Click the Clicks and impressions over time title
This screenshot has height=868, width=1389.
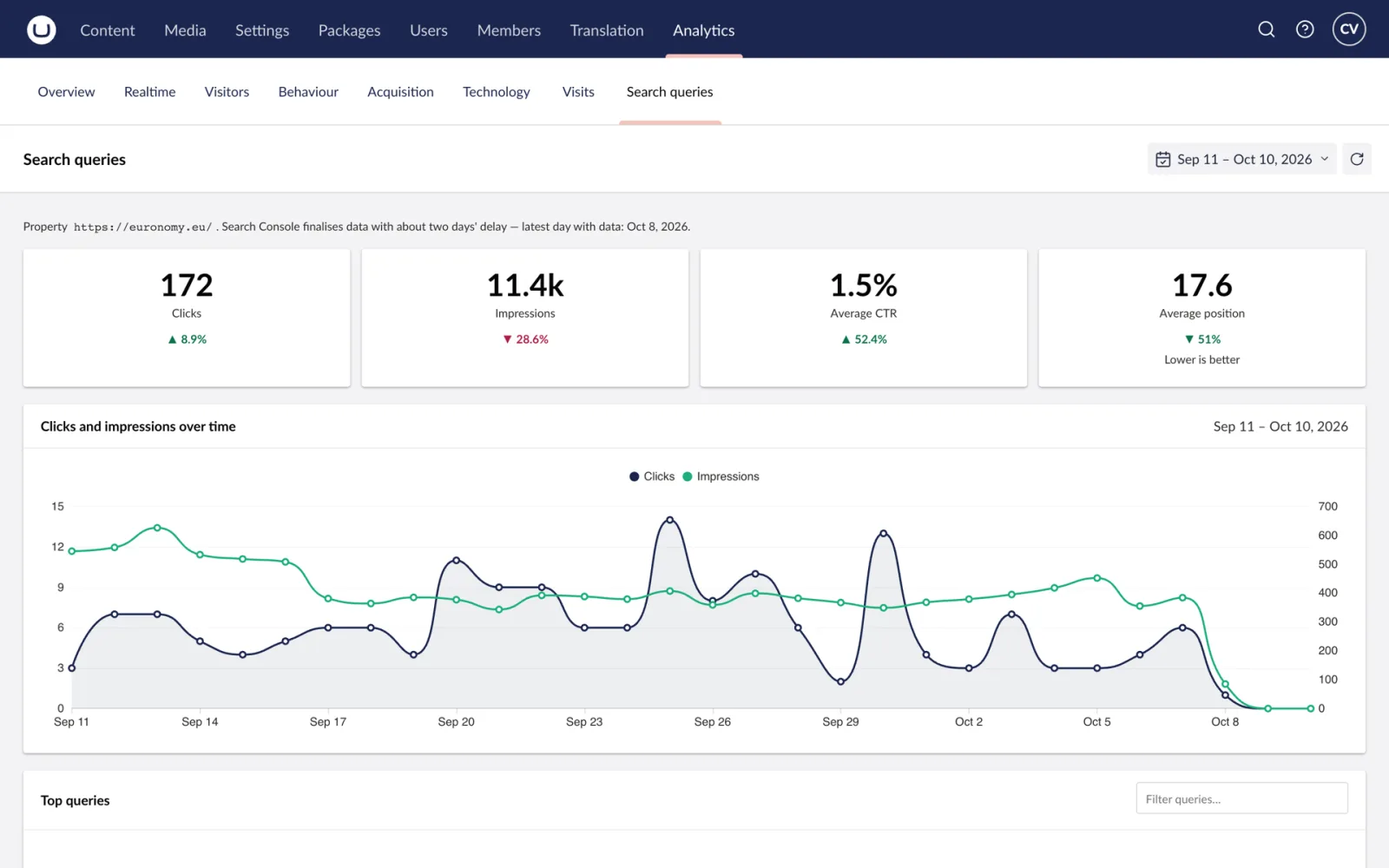tap(138, 426)
